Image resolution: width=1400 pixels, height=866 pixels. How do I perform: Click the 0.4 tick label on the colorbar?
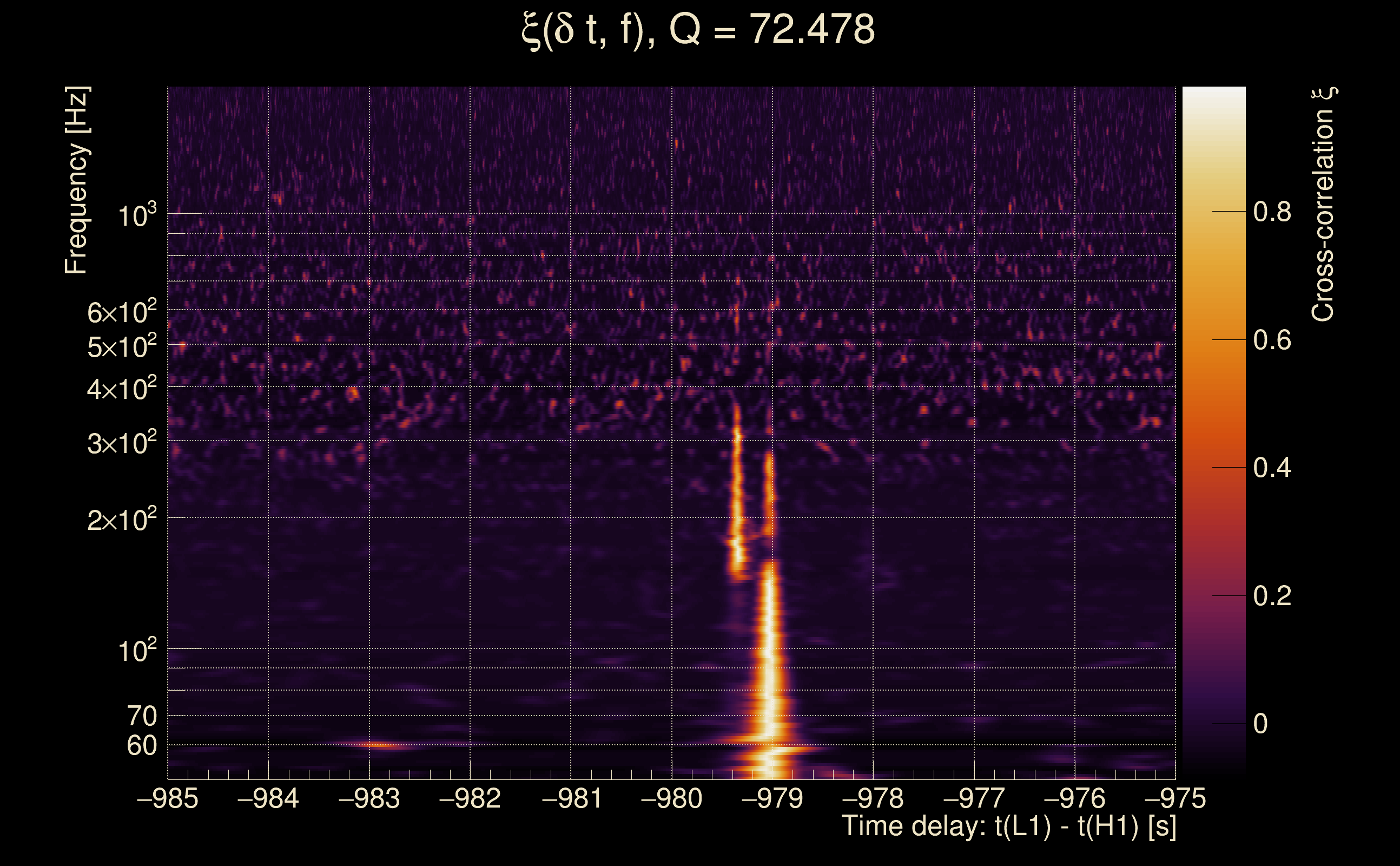pyautogui.click(x=1272, y=468)
